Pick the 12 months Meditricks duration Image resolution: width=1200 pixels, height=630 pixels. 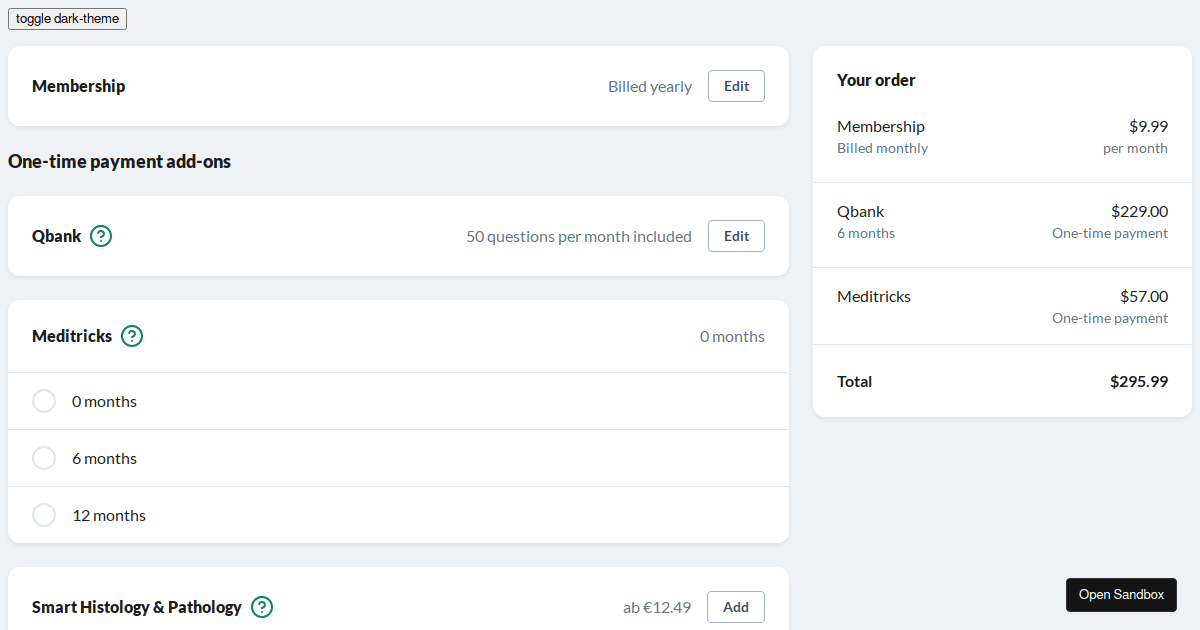[x=44, y=515]
